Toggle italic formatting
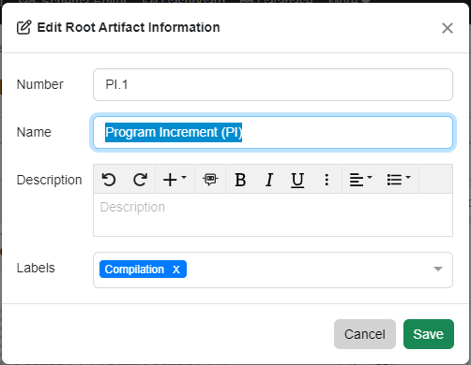The width and height of the screenshot is (471, 365). pyautogui.click(x=269, y=179)
